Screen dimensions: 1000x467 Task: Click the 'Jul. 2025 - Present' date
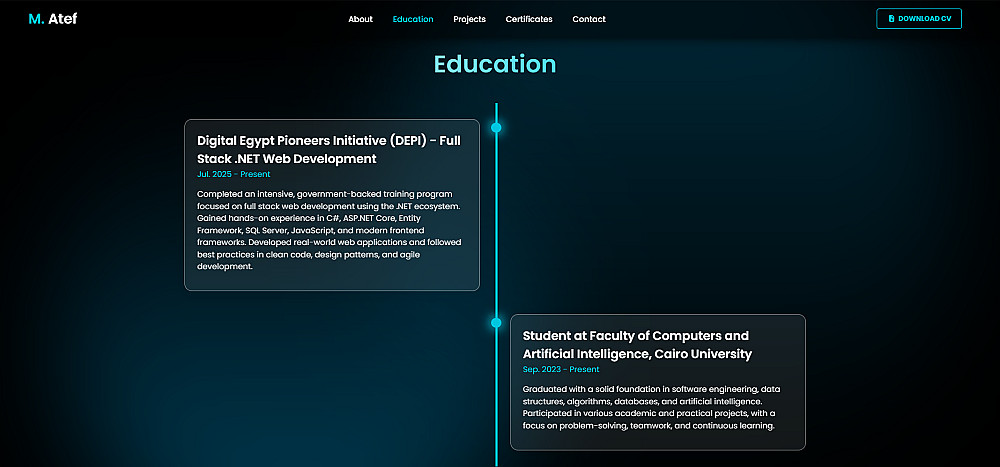tap(233, 174)
